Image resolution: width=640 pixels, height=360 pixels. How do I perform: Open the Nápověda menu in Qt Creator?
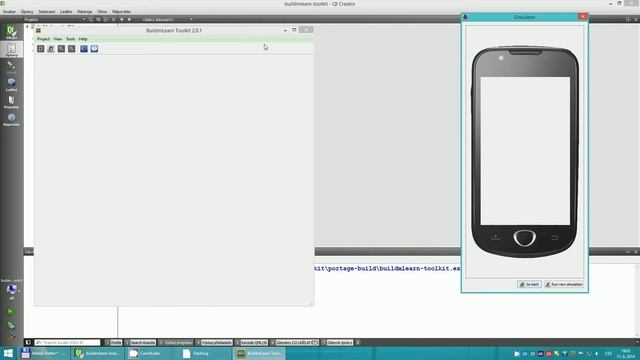coord(121,11)
